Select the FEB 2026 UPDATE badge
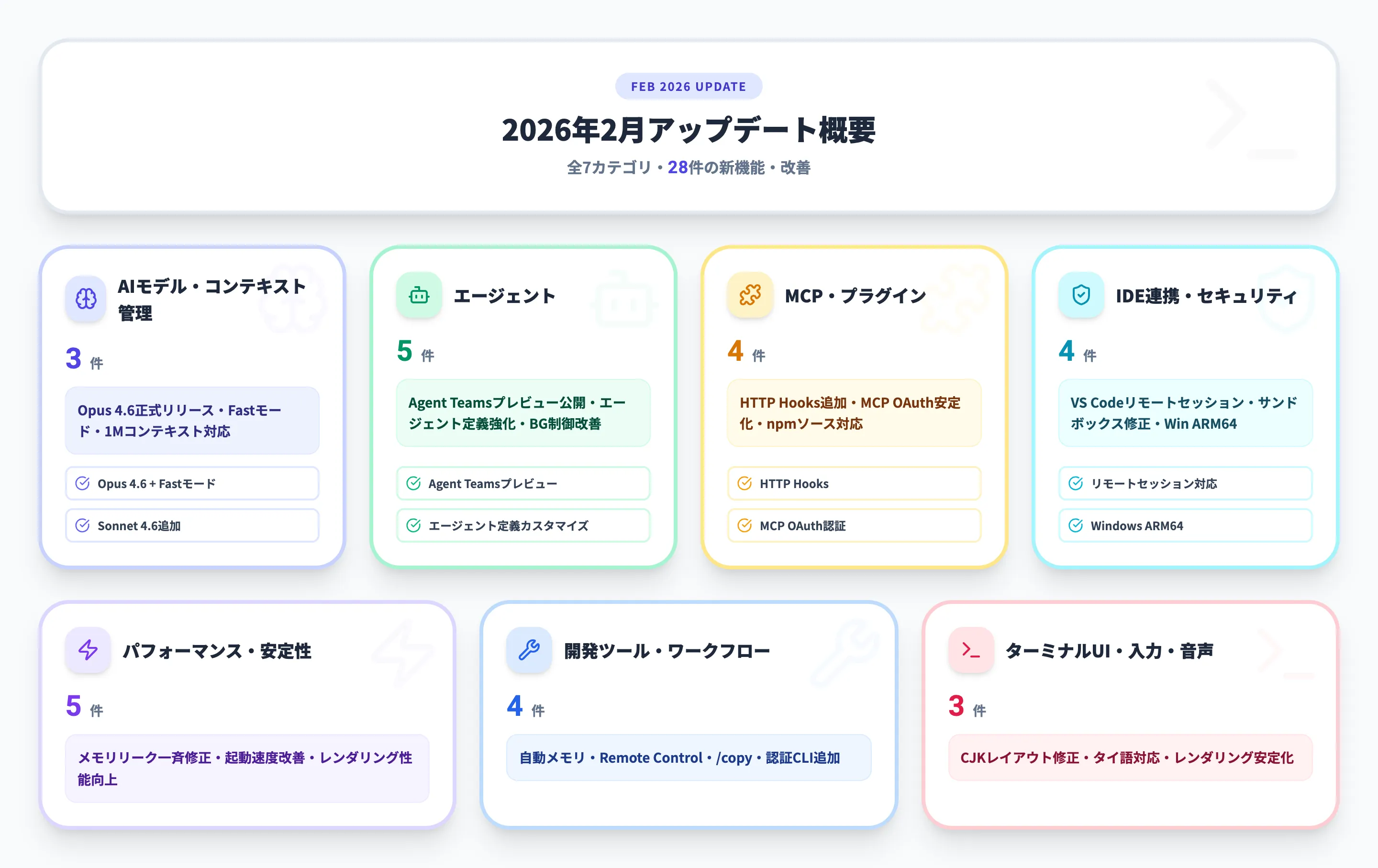The width and height of the screenshot is (1378, 868). (x=689, y=86)
